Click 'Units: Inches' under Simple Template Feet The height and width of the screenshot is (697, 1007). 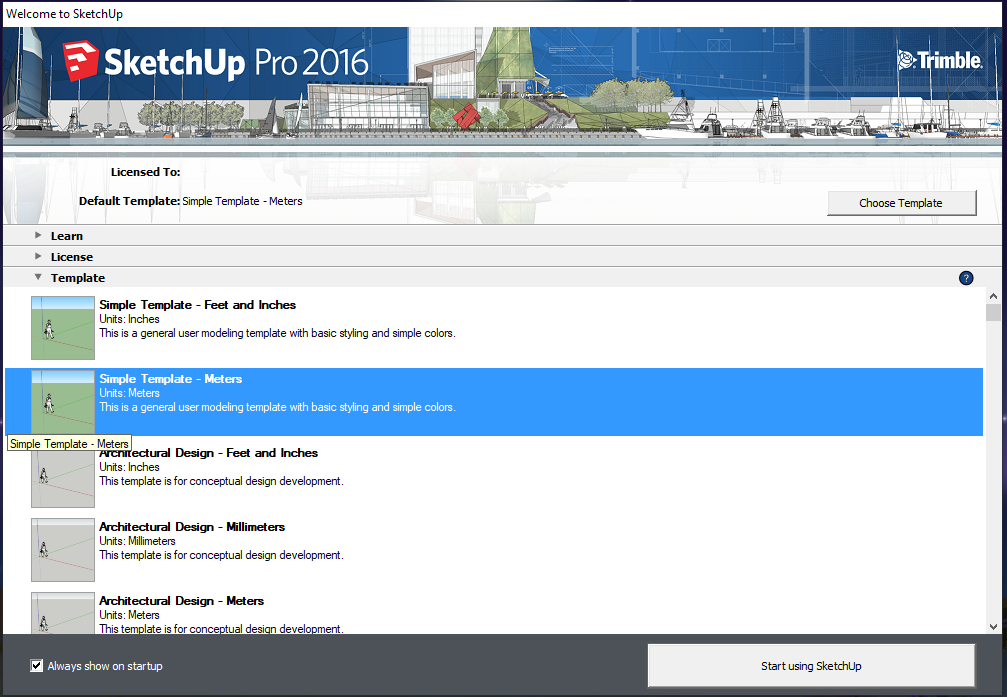tap(129, 319)
